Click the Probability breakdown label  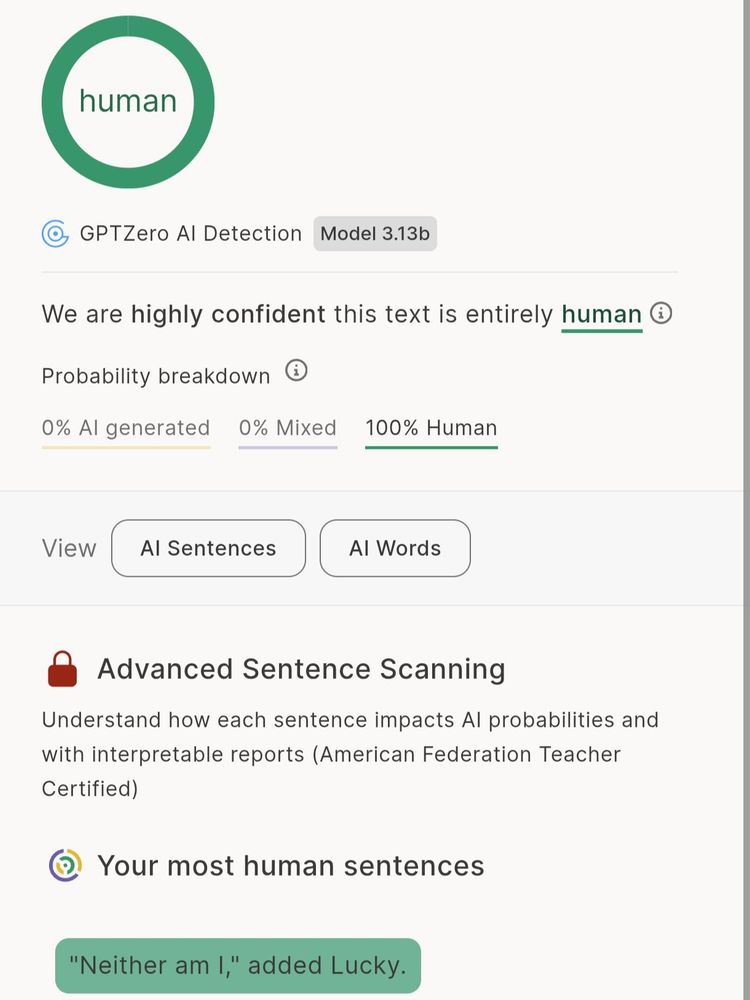156,376
